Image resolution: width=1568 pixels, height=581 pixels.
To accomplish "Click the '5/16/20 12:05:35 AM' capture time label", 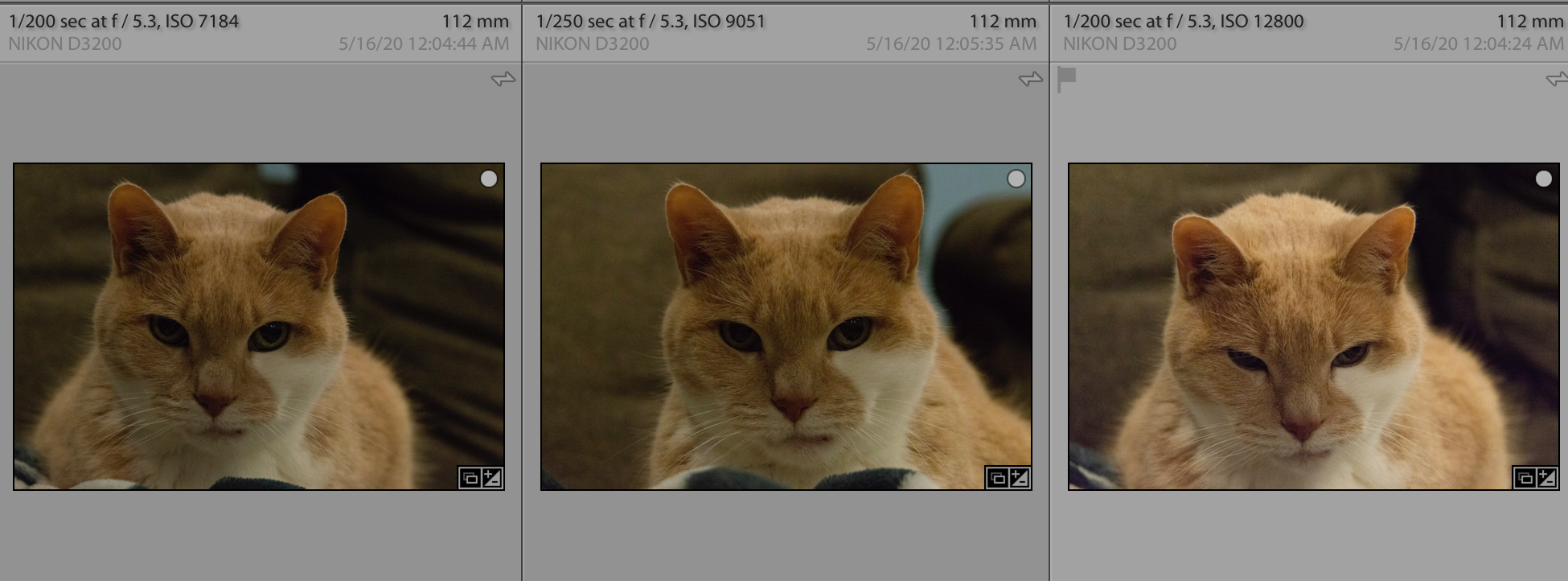I will click(x=950, y=44).
